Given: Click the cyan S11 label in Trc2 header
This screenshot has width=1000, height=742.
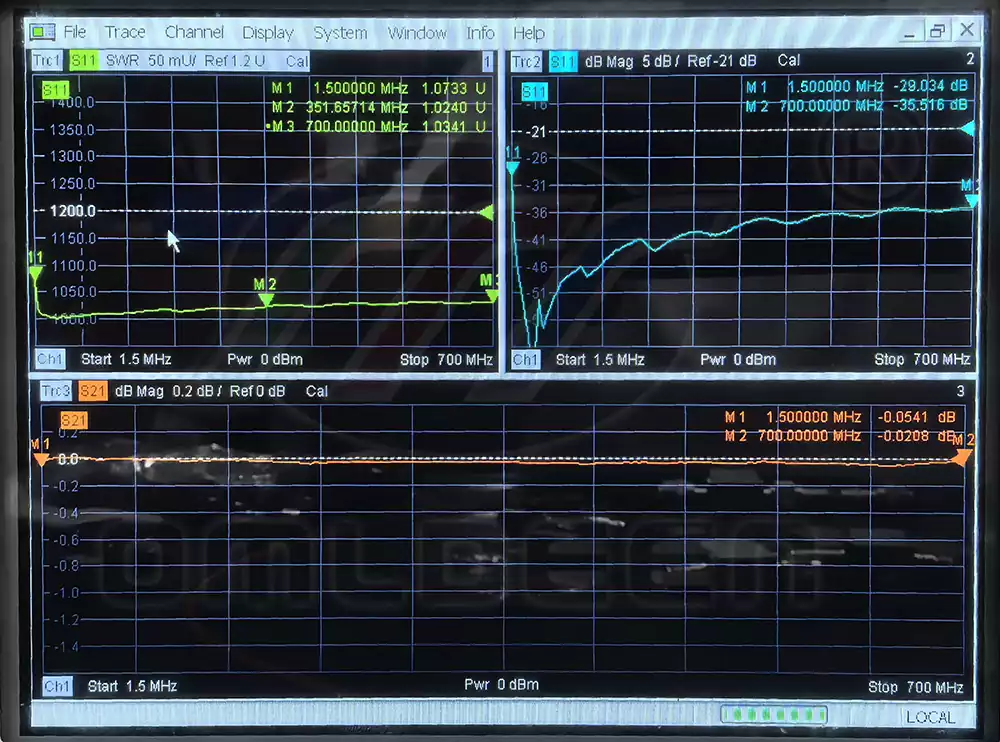Looking at the screenshot, I should point(562,61).
